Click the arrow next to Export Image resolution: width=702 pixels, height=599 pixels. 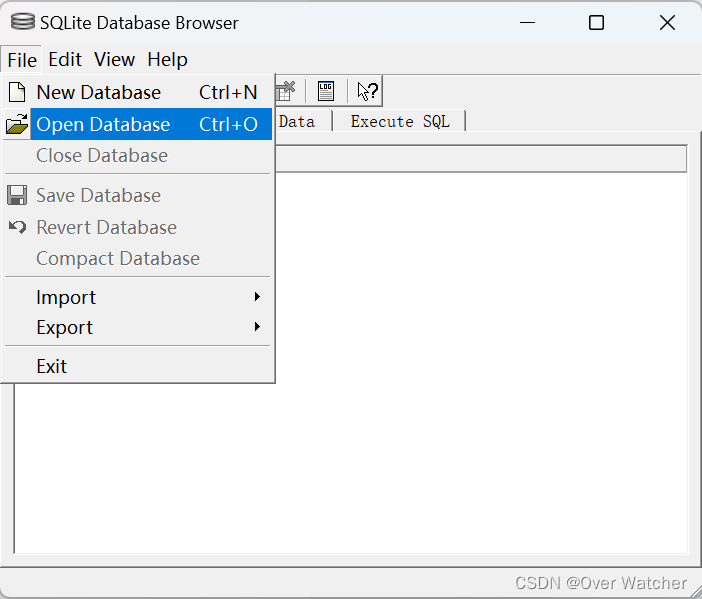pos(257,327)
